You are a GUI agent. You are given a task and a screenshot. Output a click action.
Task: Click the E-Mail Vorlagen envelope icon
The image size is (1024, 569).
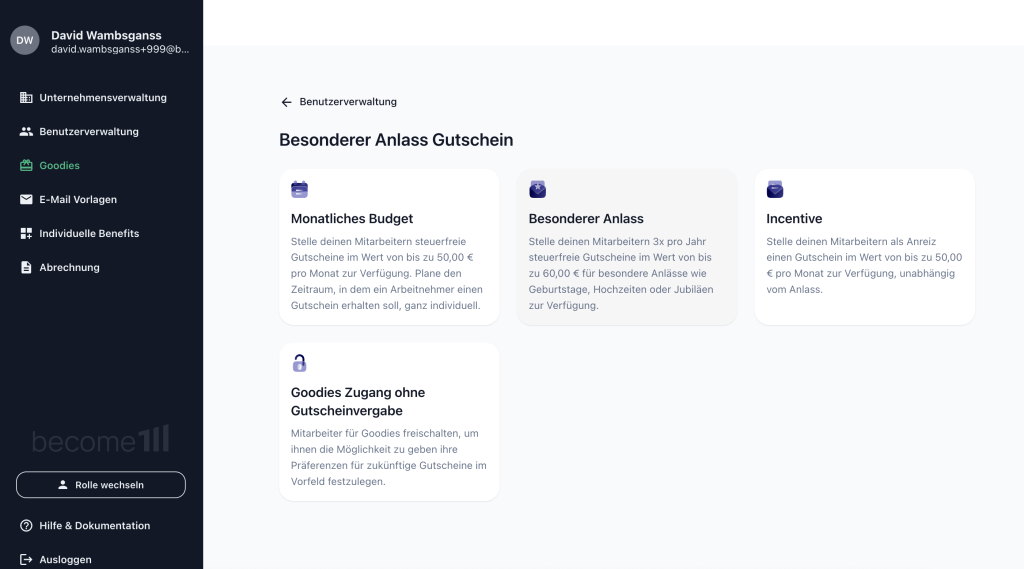pos(26,199)
